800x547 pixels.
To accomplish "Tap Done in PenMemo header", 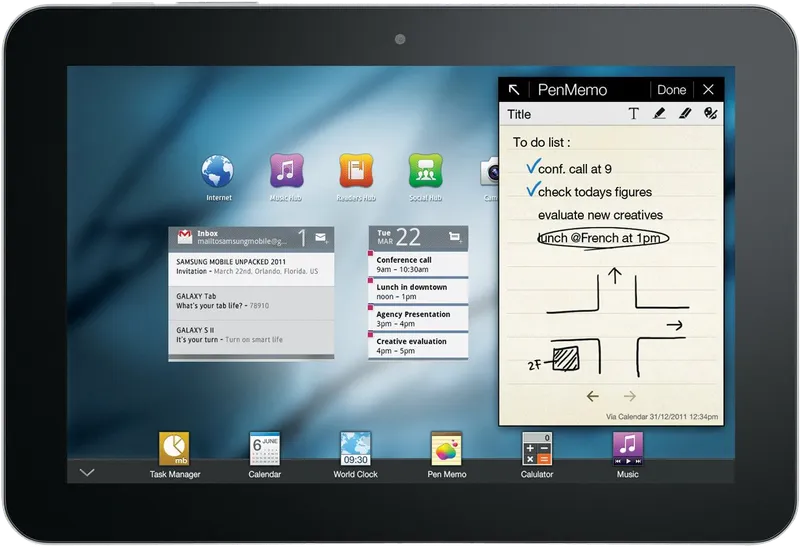I will (x=671, y=90).
